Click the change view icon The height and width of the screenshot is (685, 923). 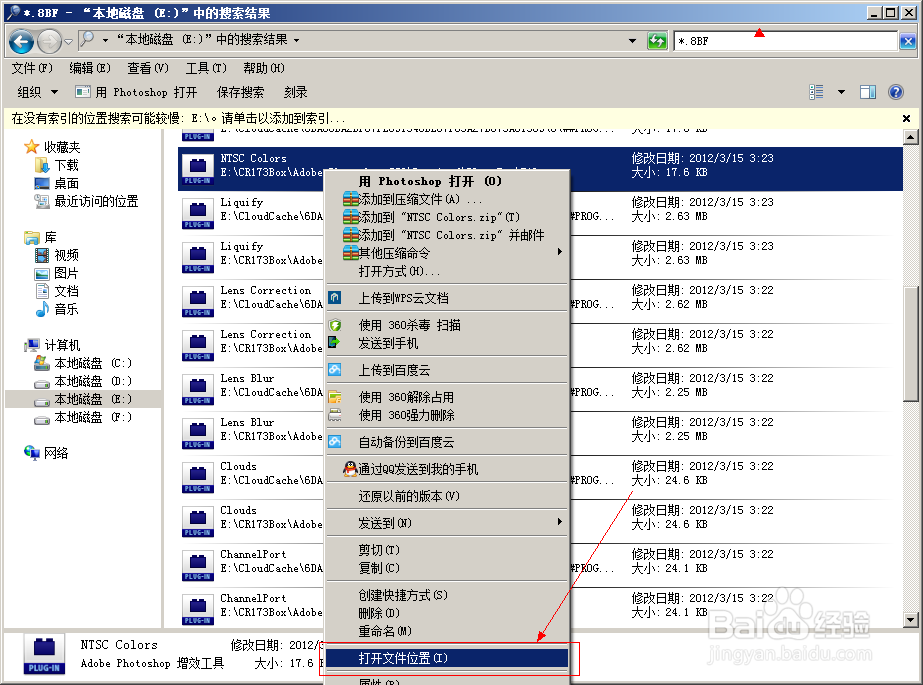click(x=816, y=92)
